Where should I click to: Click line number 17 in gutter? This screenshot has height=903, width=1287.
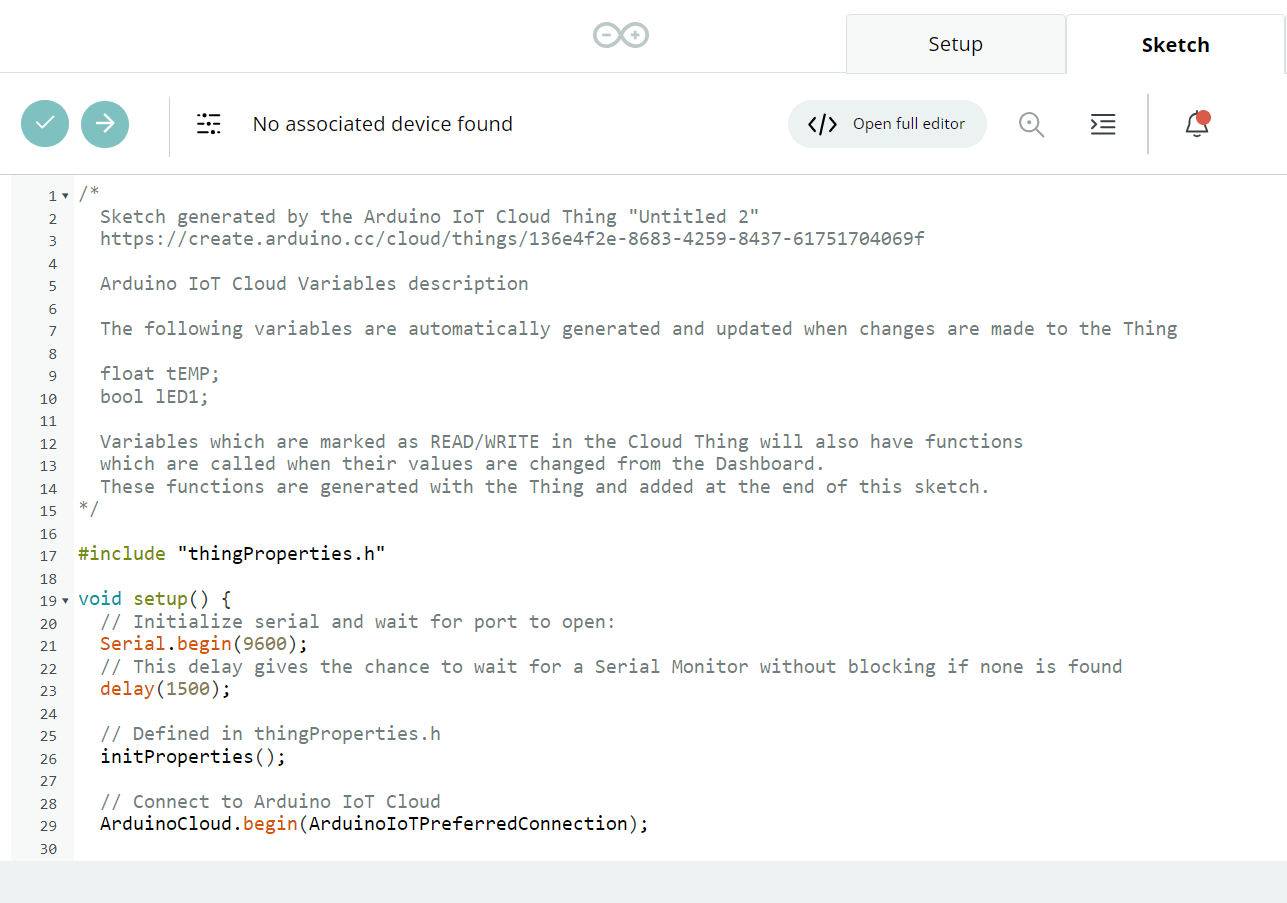(48, 555)
